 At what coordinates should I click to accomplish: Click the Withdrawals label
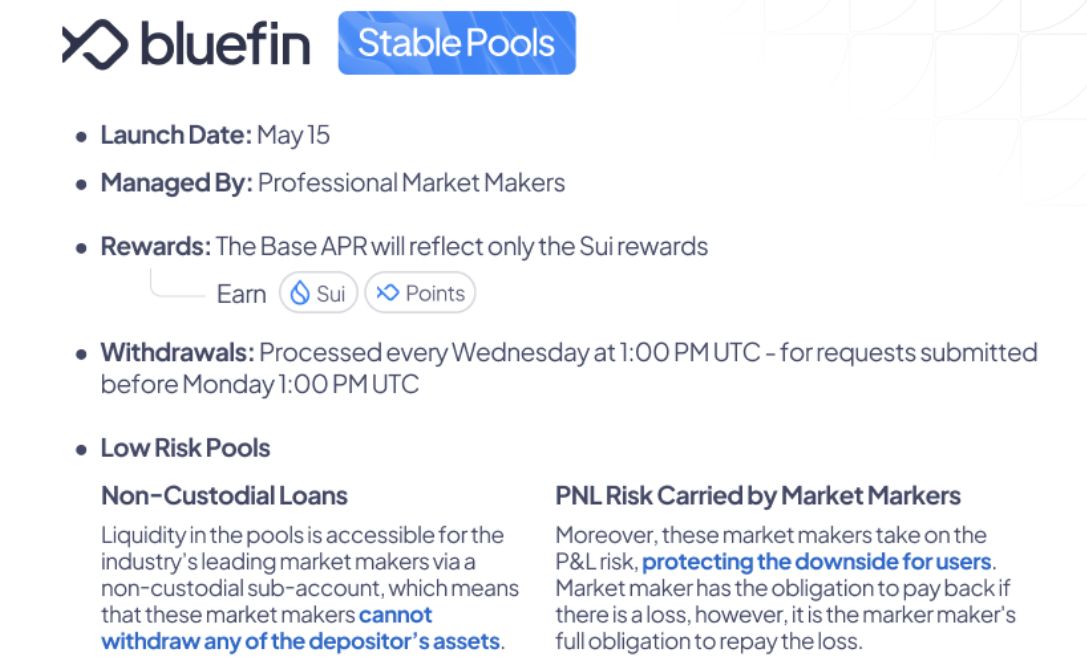(177, 352)
